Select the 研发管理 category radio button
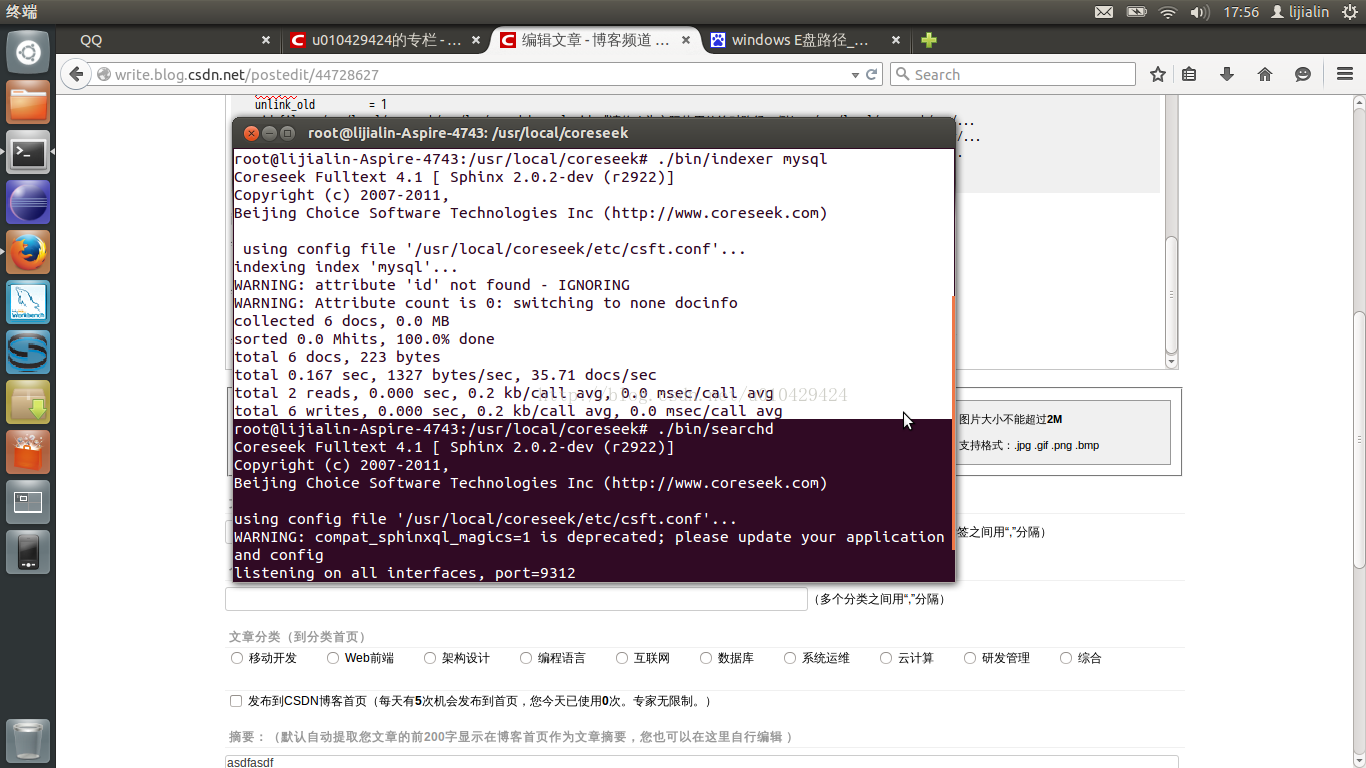This screenshot has width=1366, height=768. point(970,658)
